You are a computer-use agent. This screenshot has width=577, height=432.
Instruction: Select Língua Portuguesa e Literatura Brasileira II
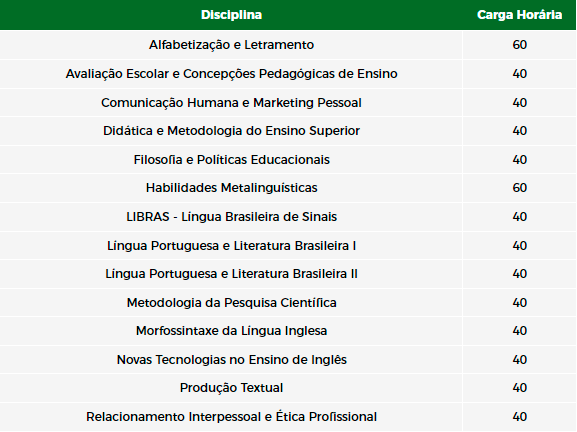[231, 274]
